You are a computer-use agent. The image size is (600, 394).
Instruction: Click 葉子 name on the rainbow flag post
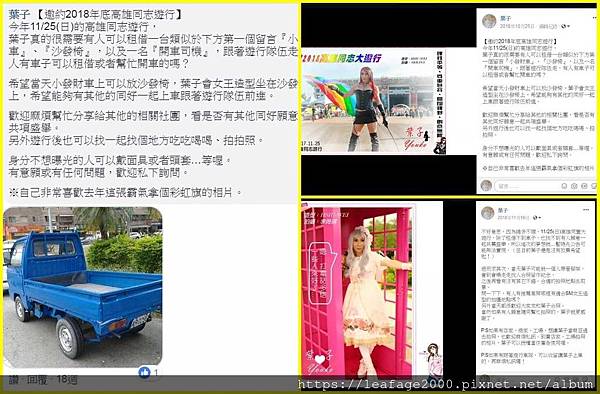(506, 18)
